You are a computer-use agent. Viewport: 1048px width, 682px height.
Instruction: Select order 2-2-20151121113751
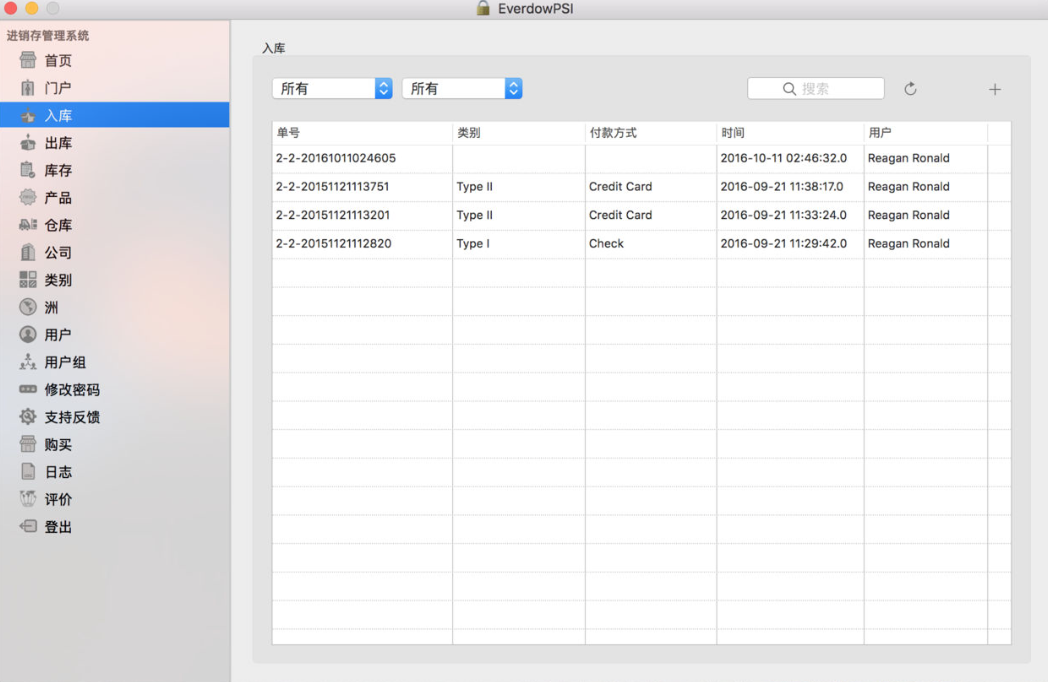point(332,187)
